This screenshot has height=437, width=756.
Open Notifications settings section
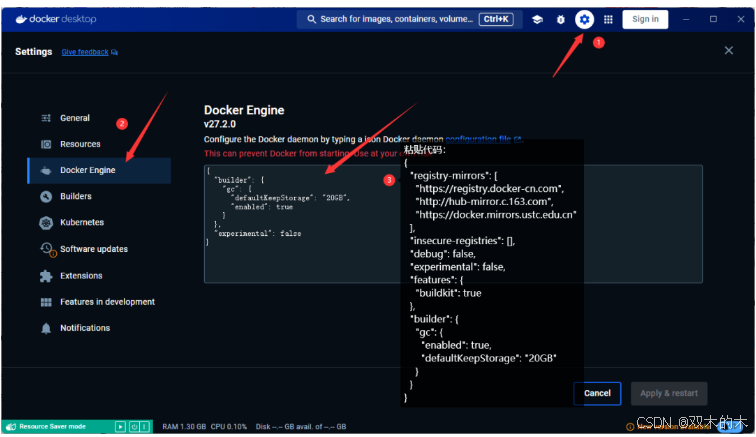click(x=99, y=328)
